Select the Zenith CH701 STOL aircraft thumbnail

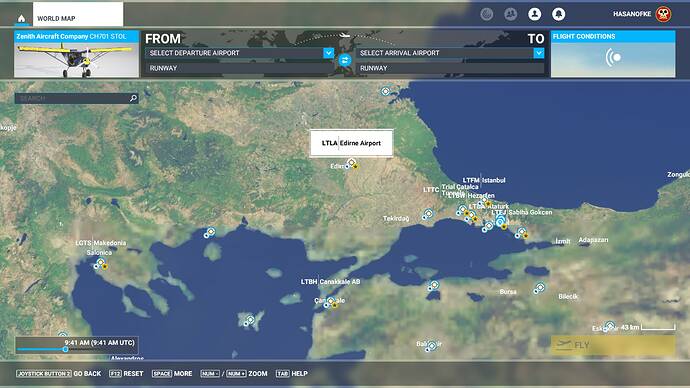(77, 54)
